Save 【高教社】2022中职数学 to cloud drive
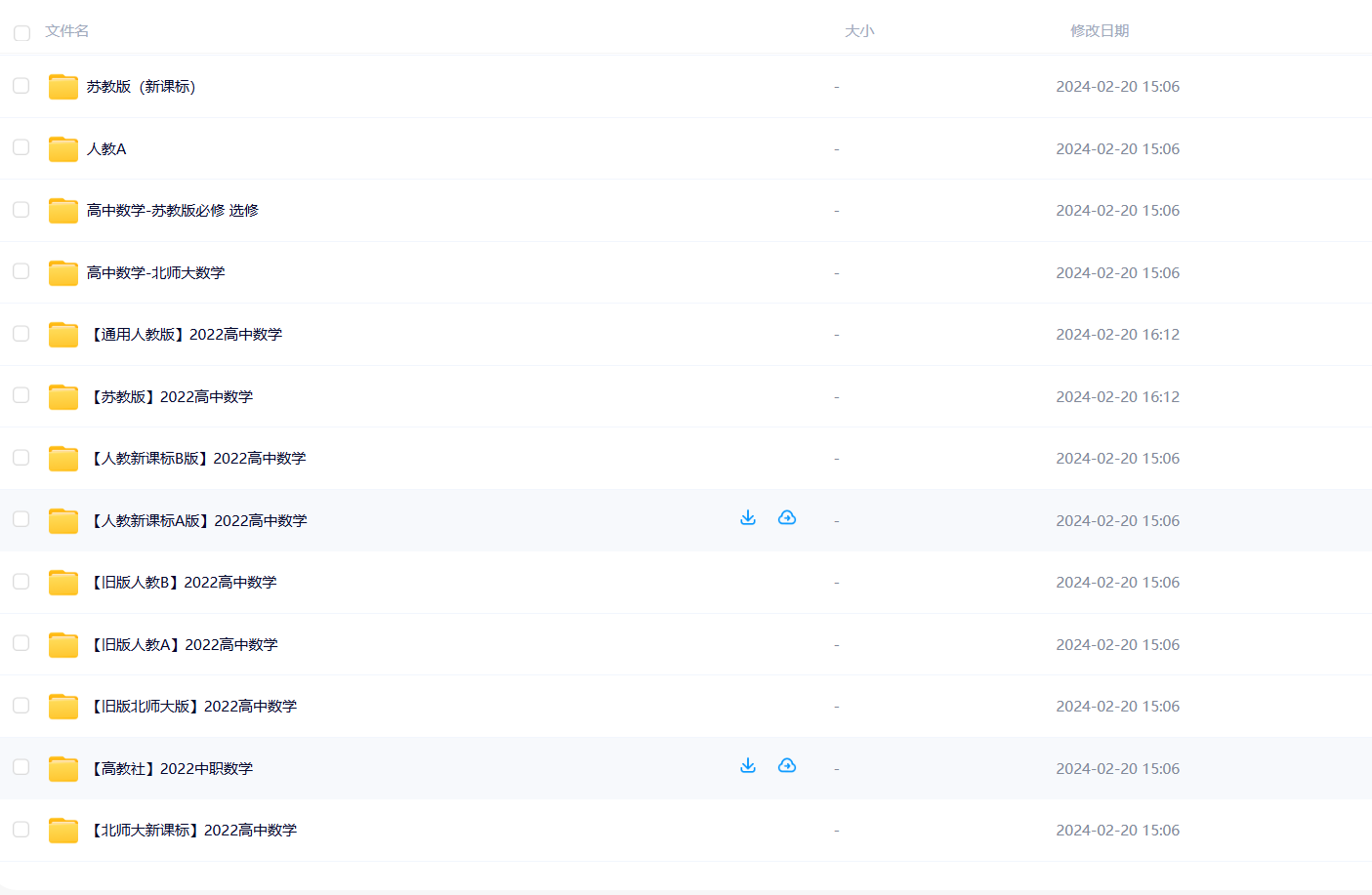This screenshot has width=1372, height=895. pyautogui.click(x=787, y=766)
